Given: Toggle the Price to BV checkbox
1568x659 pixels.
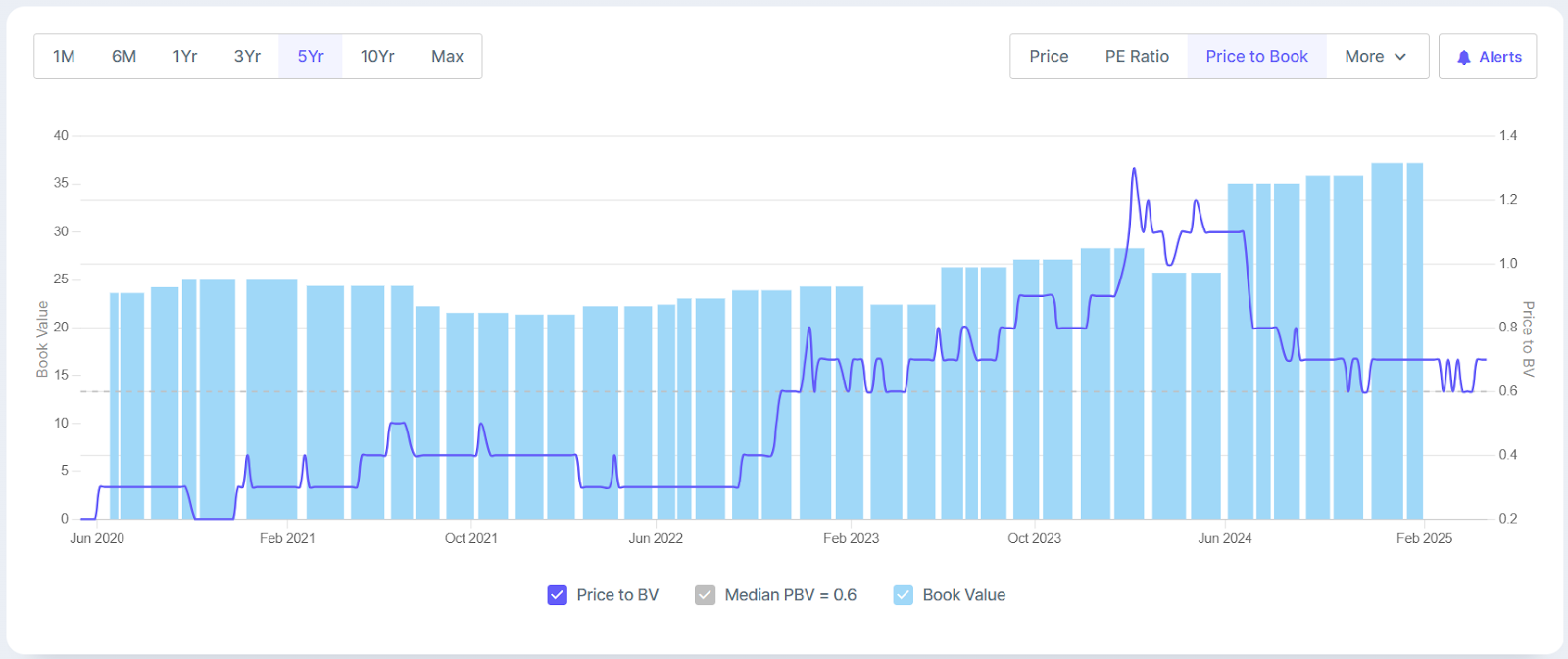Looking at the screenshot, I should pos(557,595).
